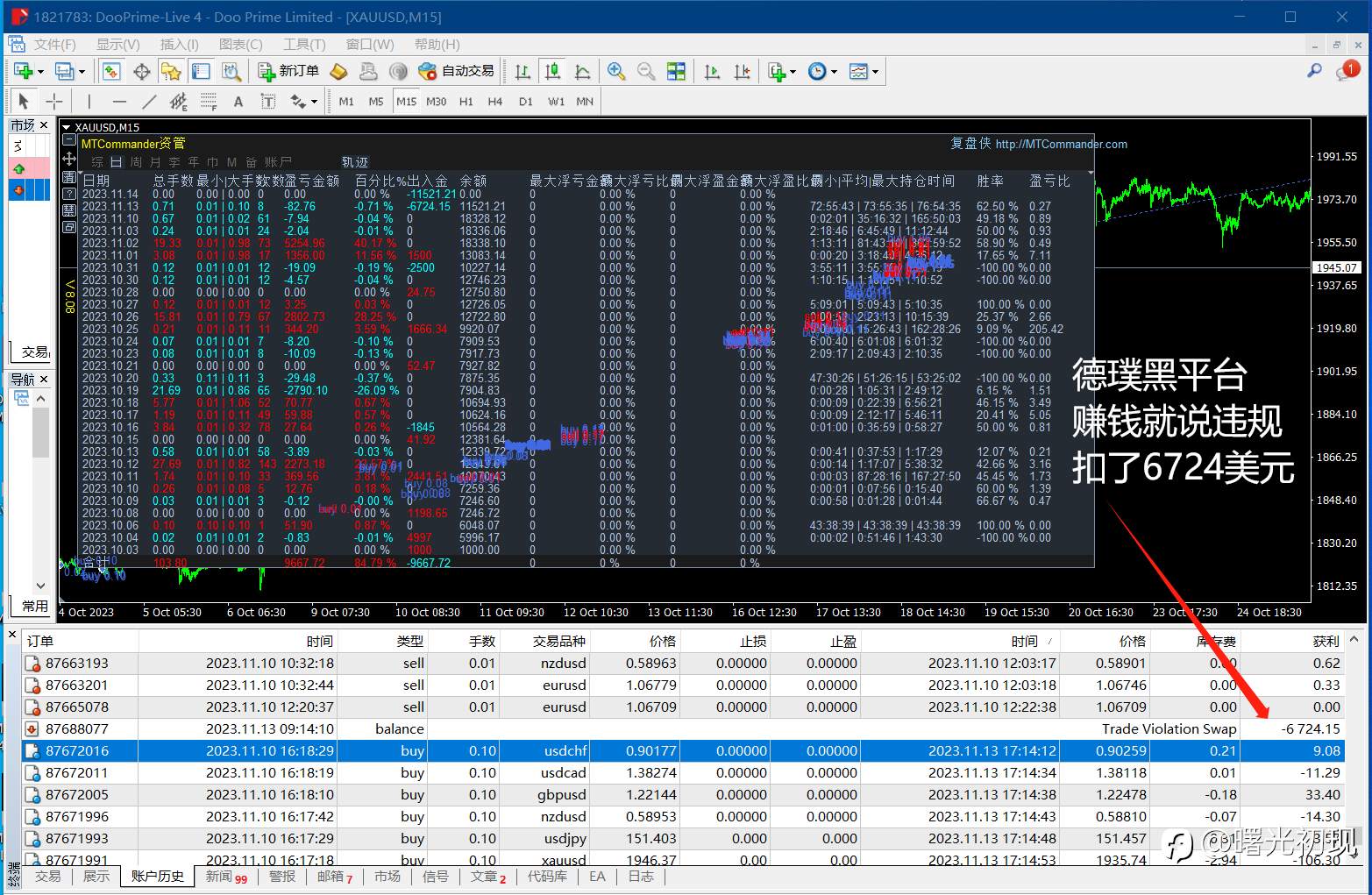Screen dimensions: 1372x895
Task: Switch to the 新闻 tab
Action: pos(225,876)
